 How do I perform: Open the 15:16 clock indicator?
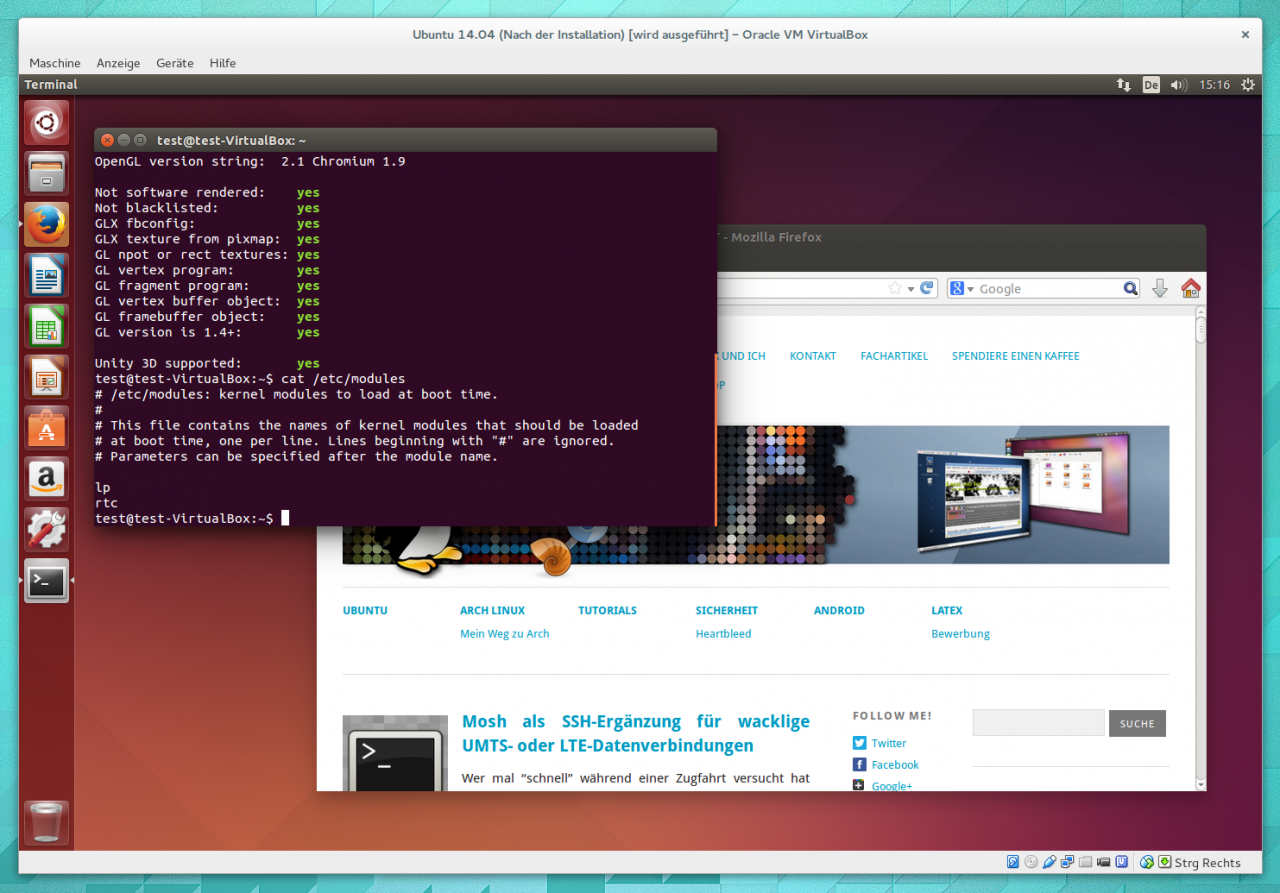(x=1215, y=85)
